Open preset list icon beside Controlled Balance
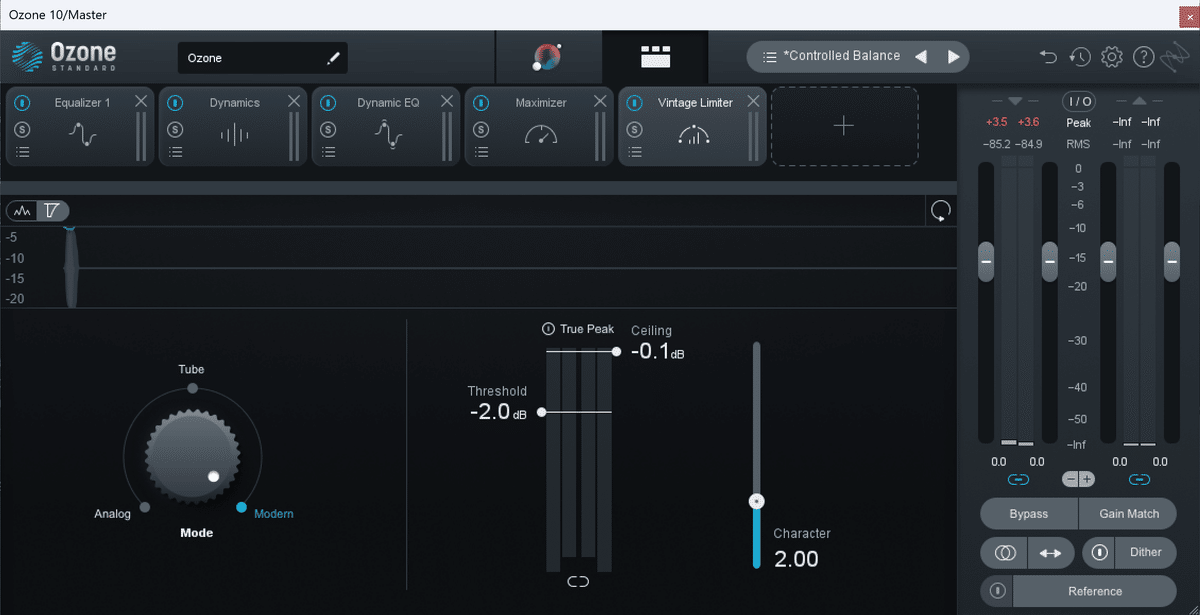 770,57
